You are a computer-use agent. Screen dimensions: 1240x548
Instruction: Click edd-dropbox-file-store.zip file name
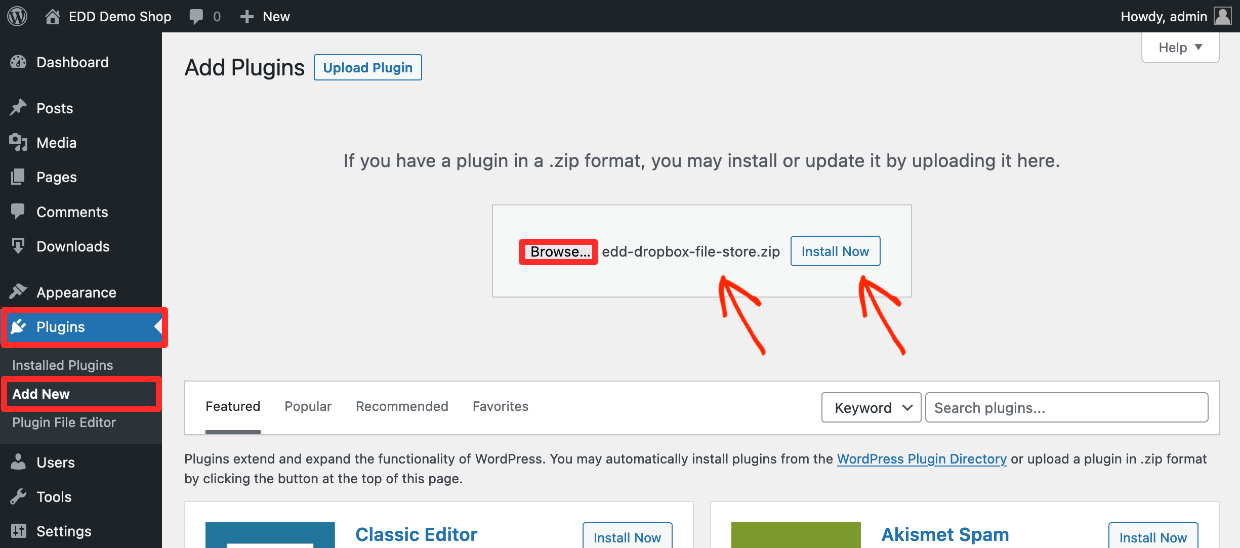(x=691, y=252)
